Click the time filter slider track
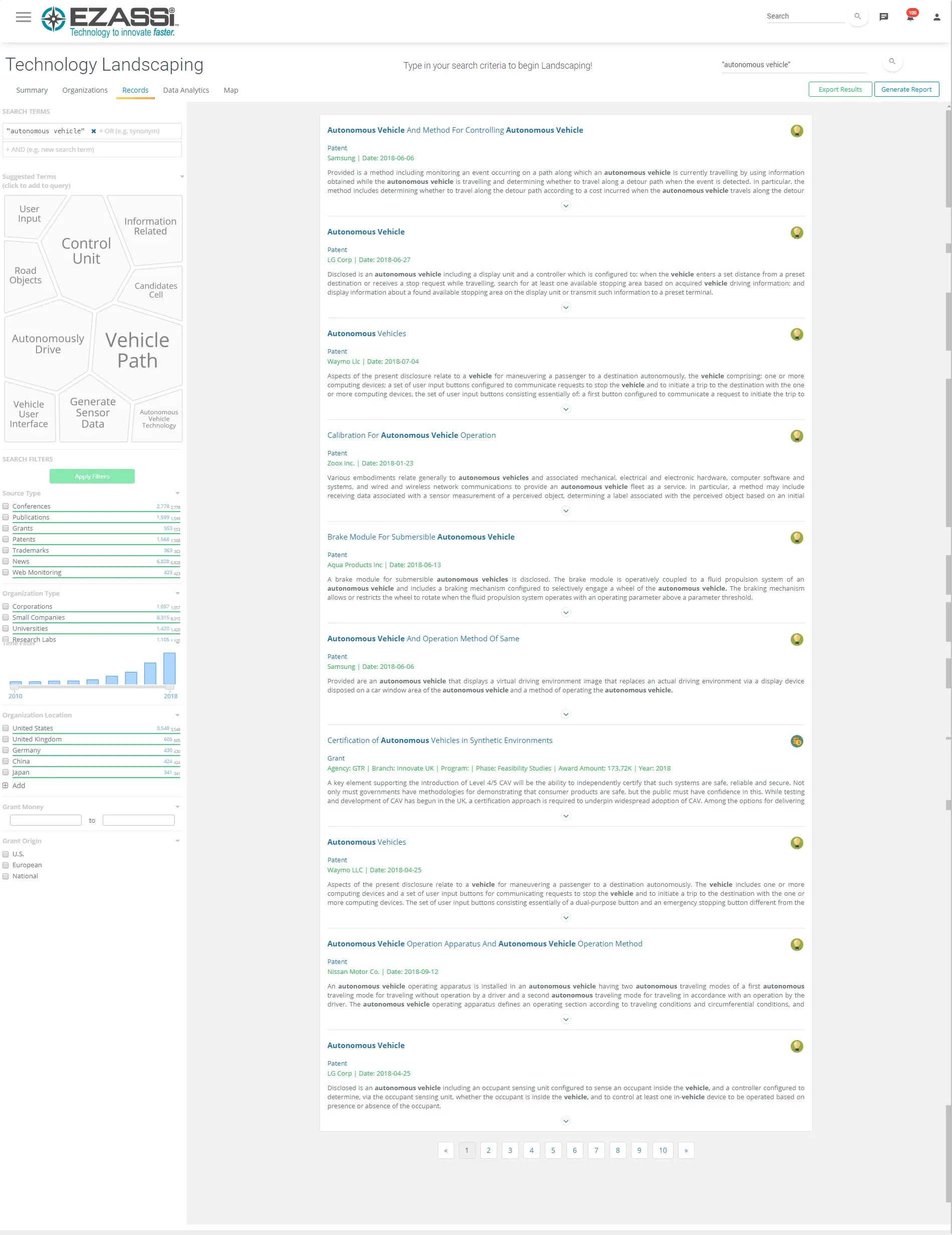The image size is (952, 1235). point(92,687)
